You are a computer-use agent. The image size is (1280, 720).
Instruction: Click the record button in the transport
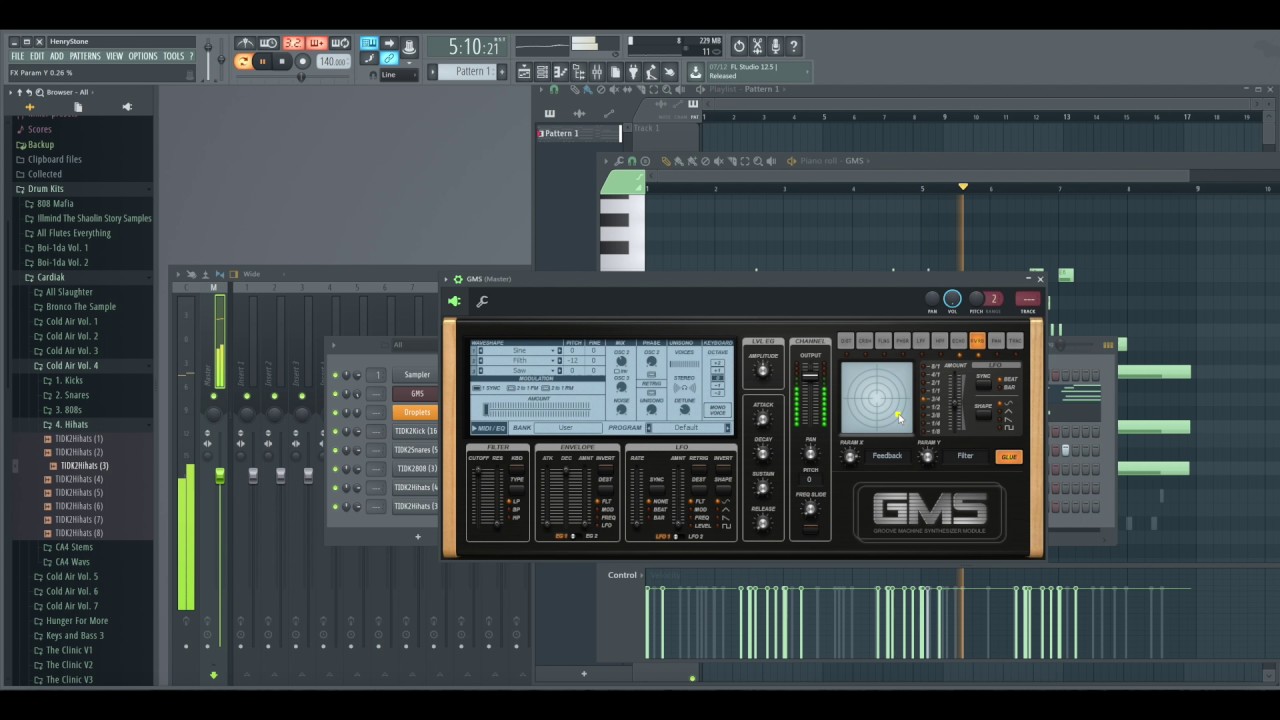[x=303, y=62]
